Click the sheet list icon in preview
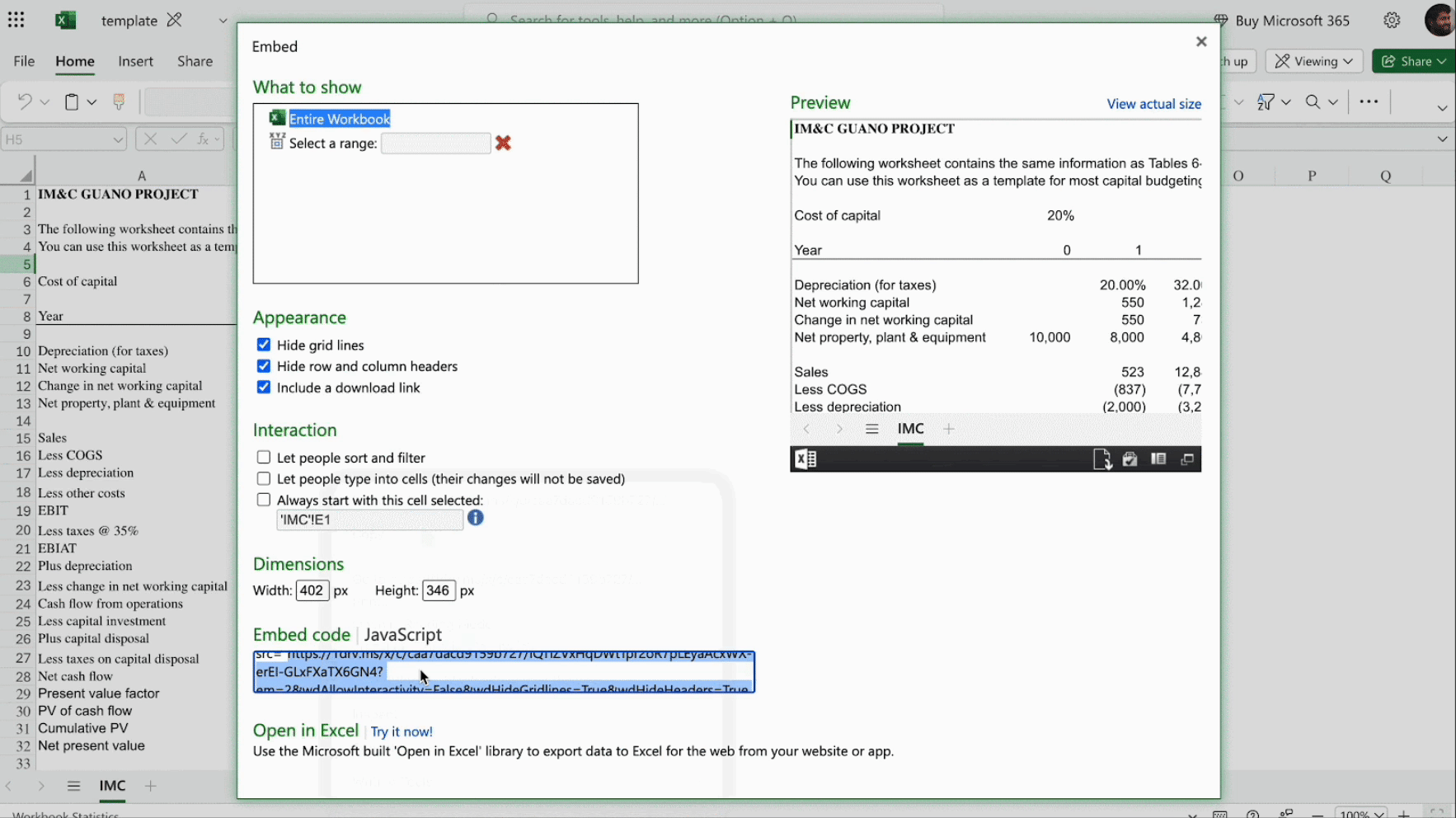This screenshot has height=818, width=1456. tap(871, 429)
